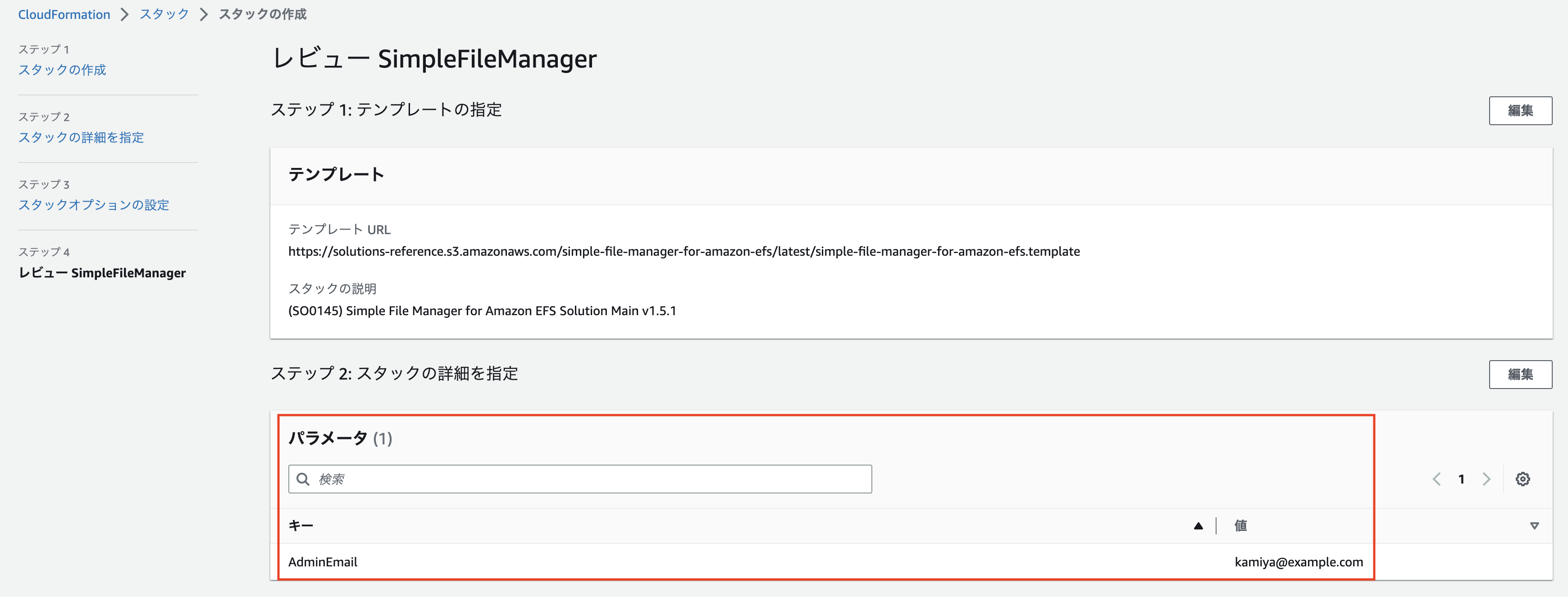
Task: Go to step 2 スタックの詳細を指定
Action: tap(81, 137)
